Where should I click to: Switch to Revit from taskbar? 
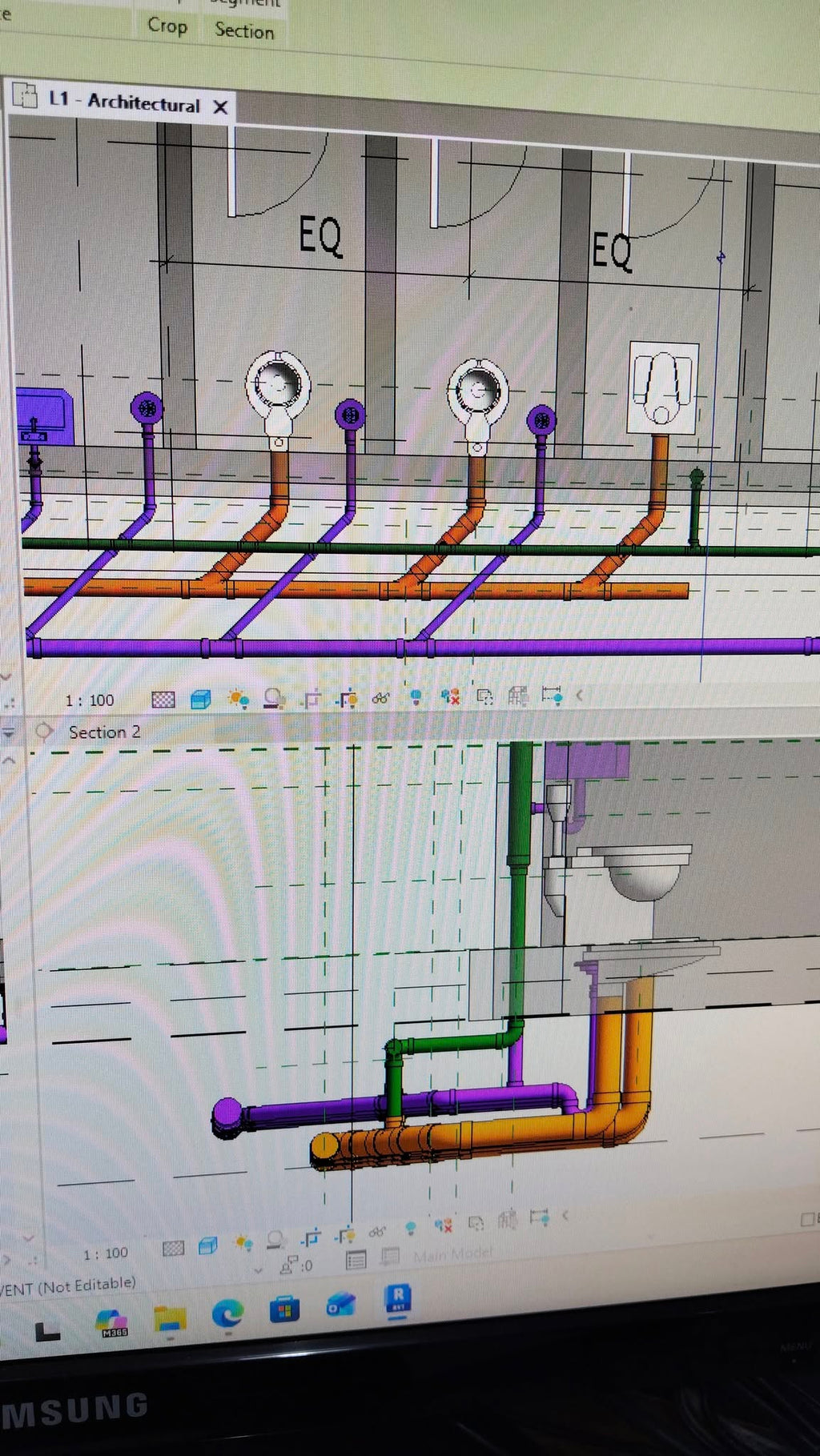pyautogui.click(x=398, y=1298)
